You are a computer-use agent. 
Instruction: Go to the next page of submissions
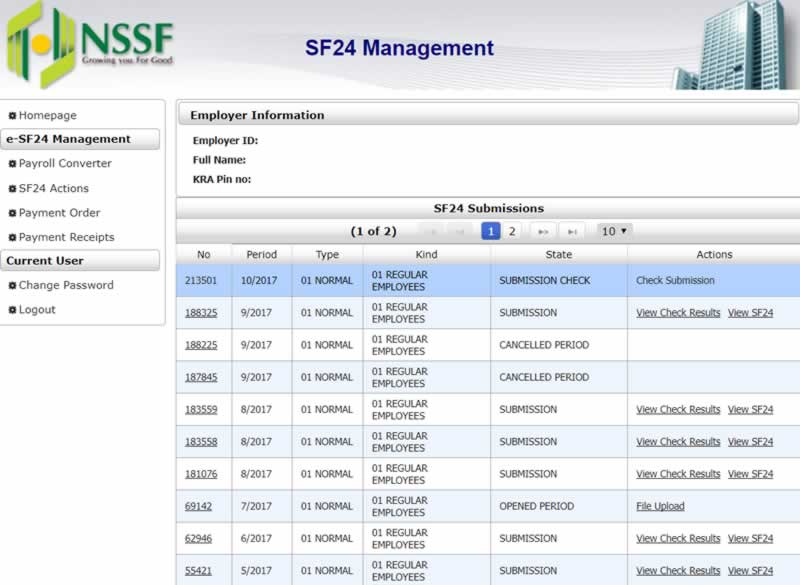tap(543, 231)
